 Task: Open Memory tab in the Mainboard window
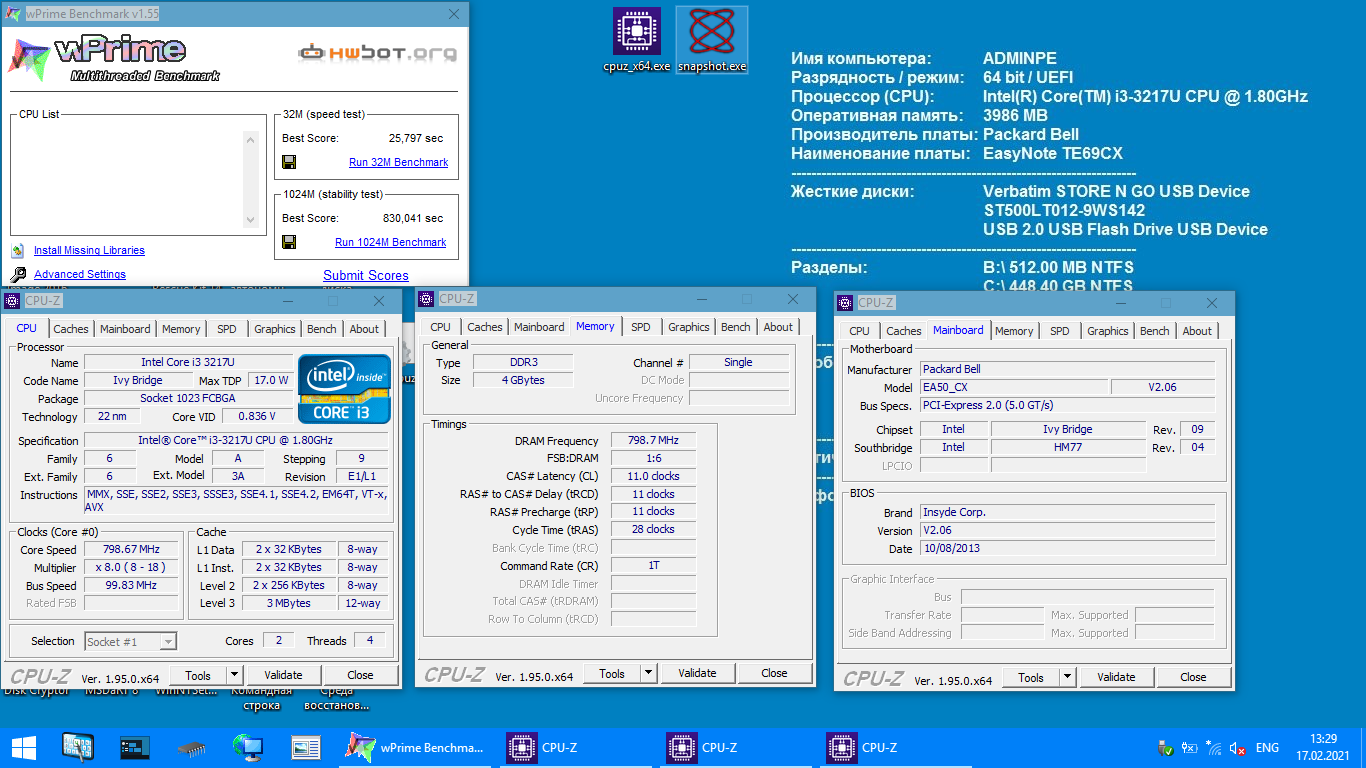pyautogui.click(x=1014, y=331)
